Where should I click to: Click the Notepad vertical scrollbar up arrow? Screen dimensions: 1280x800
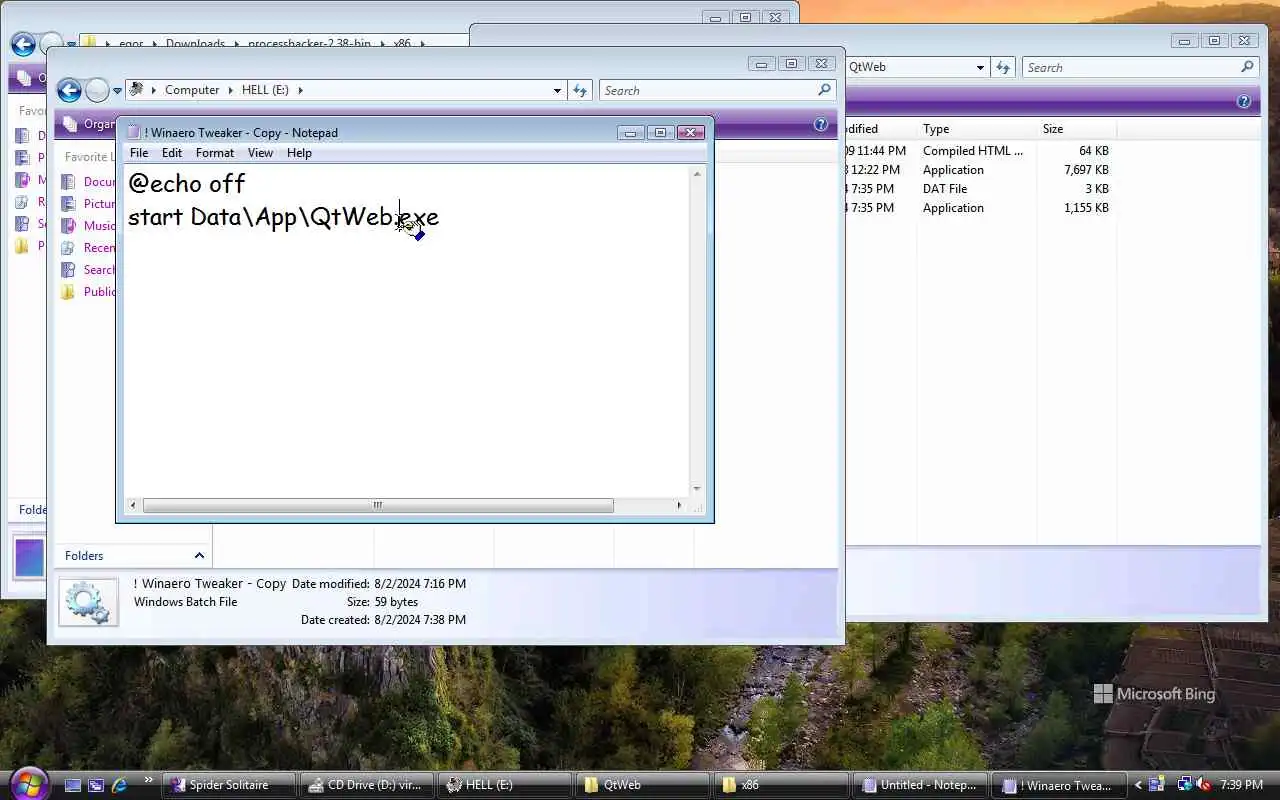(x=697, y=174)
